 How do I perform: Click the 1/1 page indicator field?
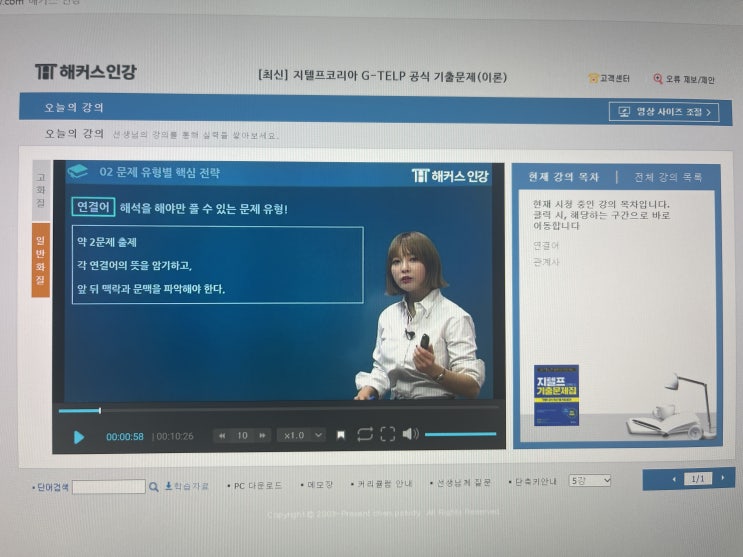coord(698,479)
